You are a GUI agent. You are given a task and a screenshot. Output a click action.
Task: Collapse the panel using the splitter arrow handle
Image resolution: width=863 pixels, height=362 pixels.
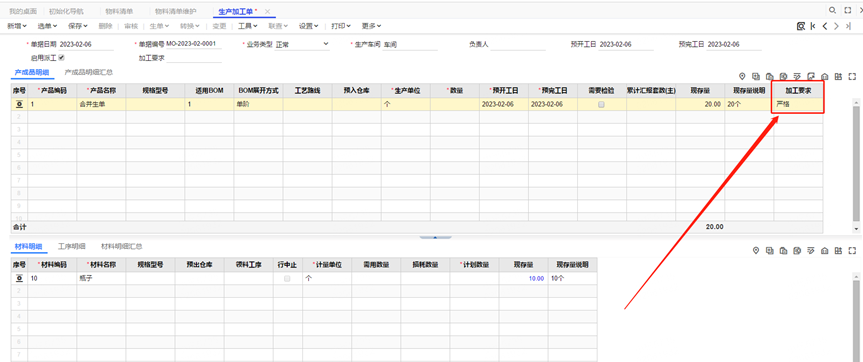[x=435, y=237]
